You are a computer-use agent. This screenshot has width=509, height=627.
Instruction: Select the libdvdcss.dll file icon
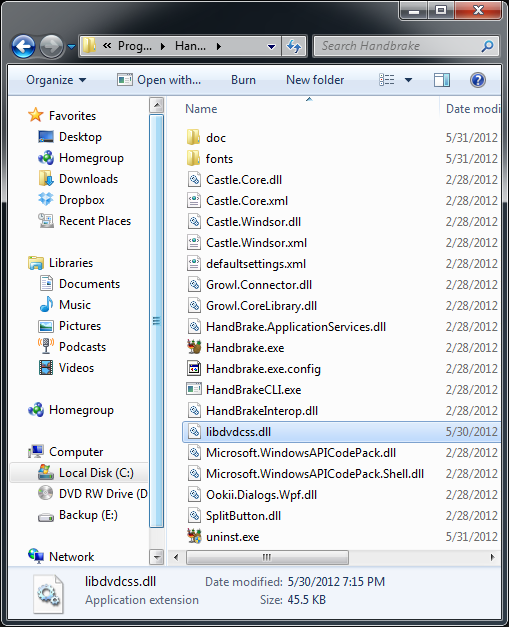pos(194,431)
